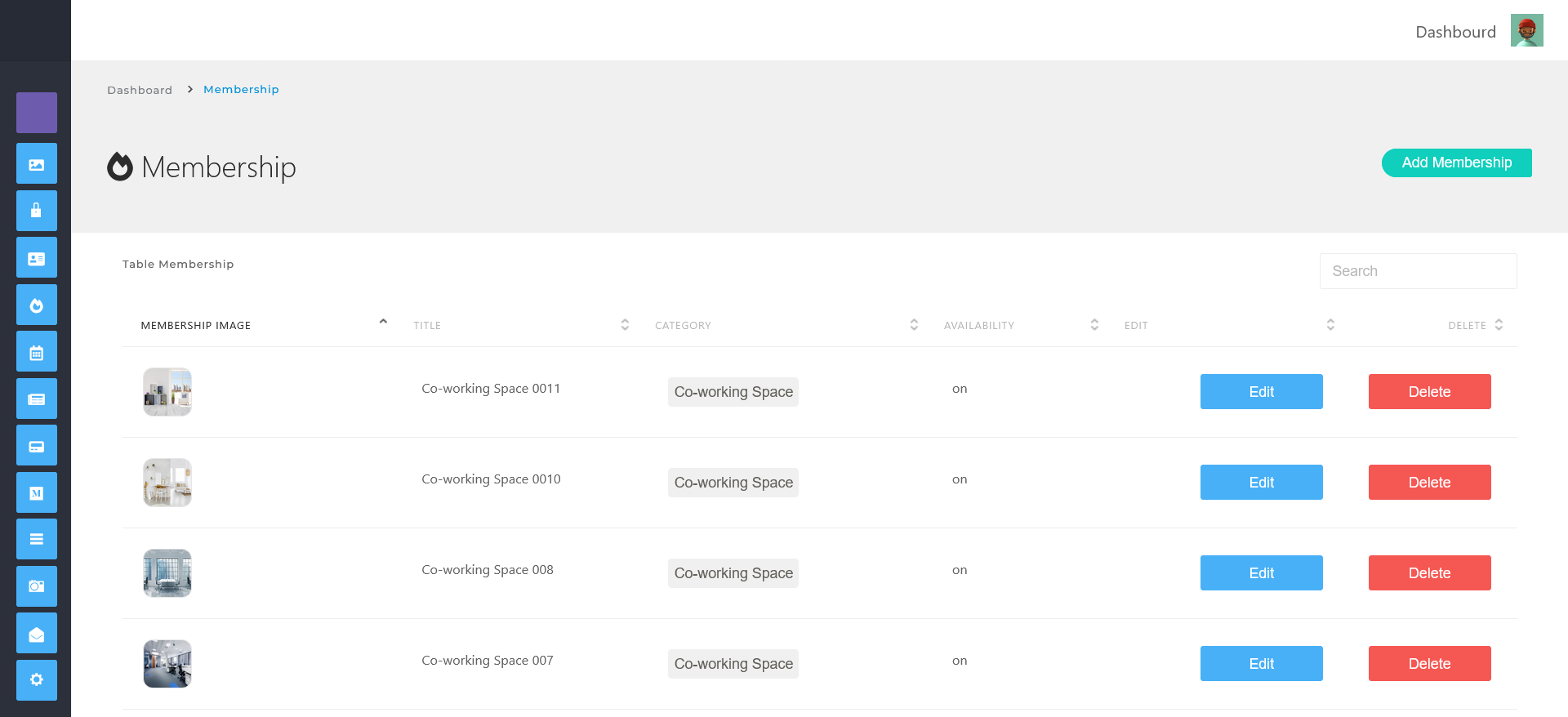Open the camera sidebar icon
1568x717 pixels.
pos(37,586)
